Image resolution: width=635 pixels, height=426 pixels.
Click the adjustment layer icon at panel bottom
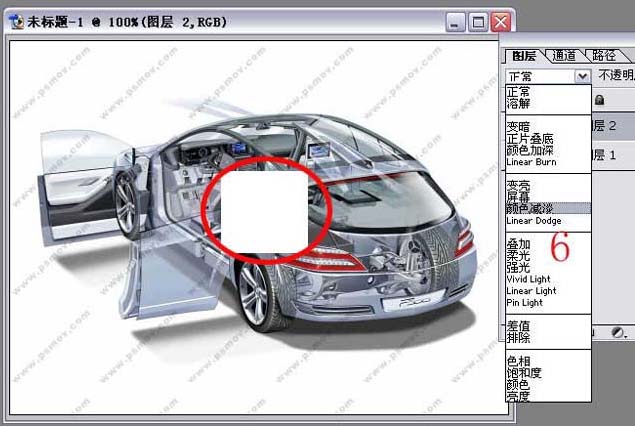[620, 331]
